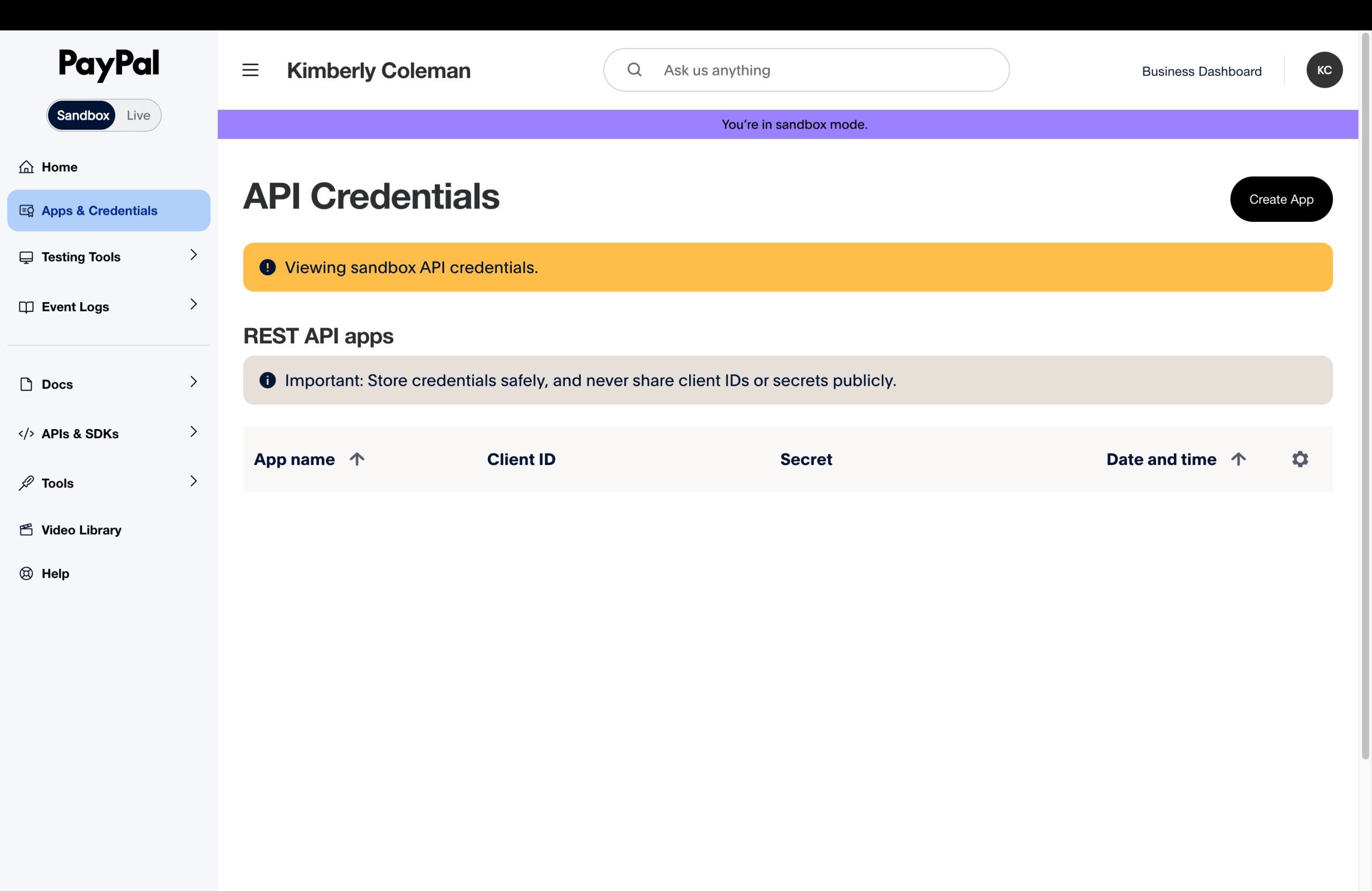Switch environment to Live mode
Screen dimensions: 1372x891
(x=138, y=115)
